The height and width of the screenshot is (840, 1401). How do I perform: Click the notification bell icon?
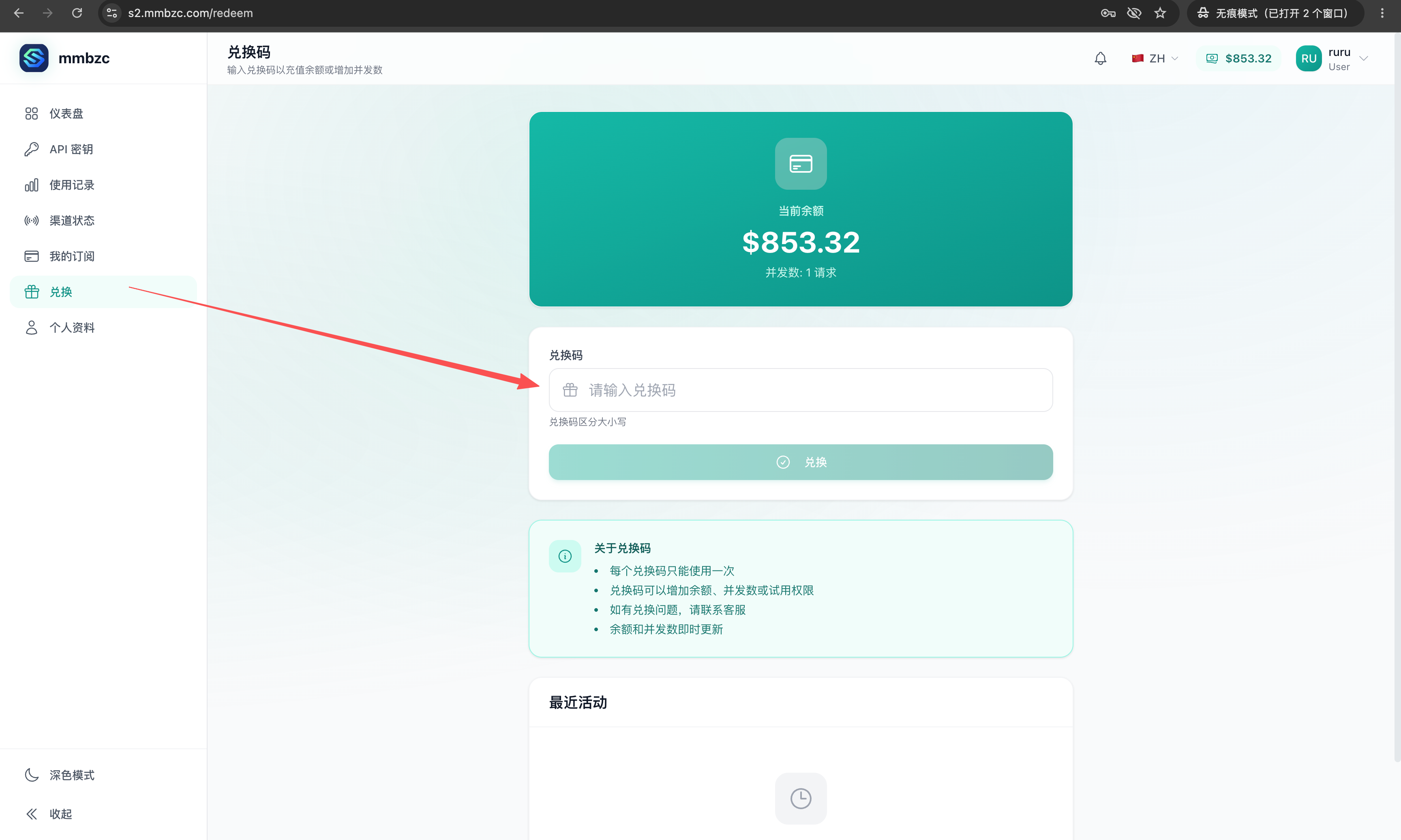click(x=1100, y=58)
